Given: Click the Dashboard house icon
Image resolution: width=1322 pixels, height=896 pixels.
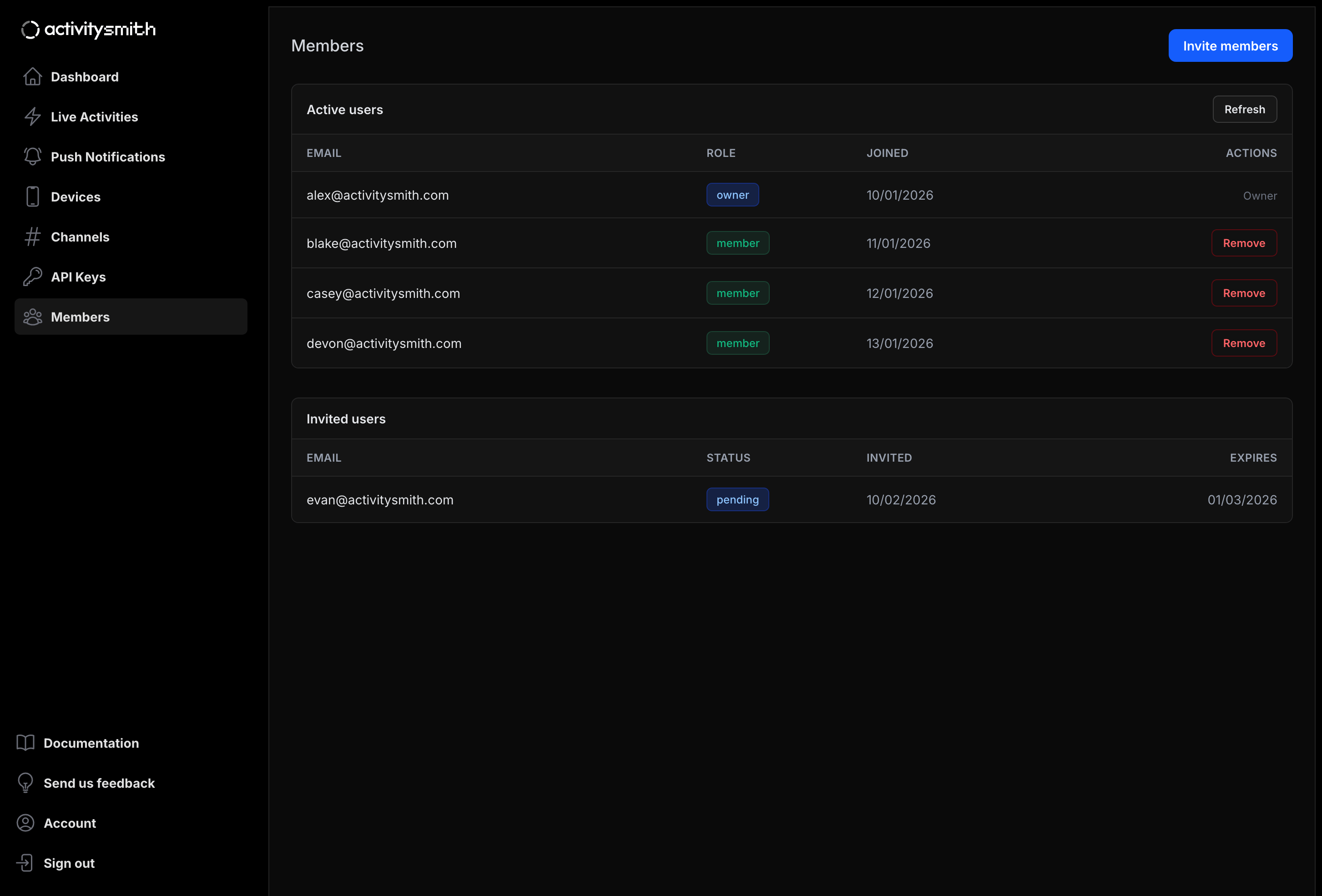Looking at the screenshot, I should (32, 77).
